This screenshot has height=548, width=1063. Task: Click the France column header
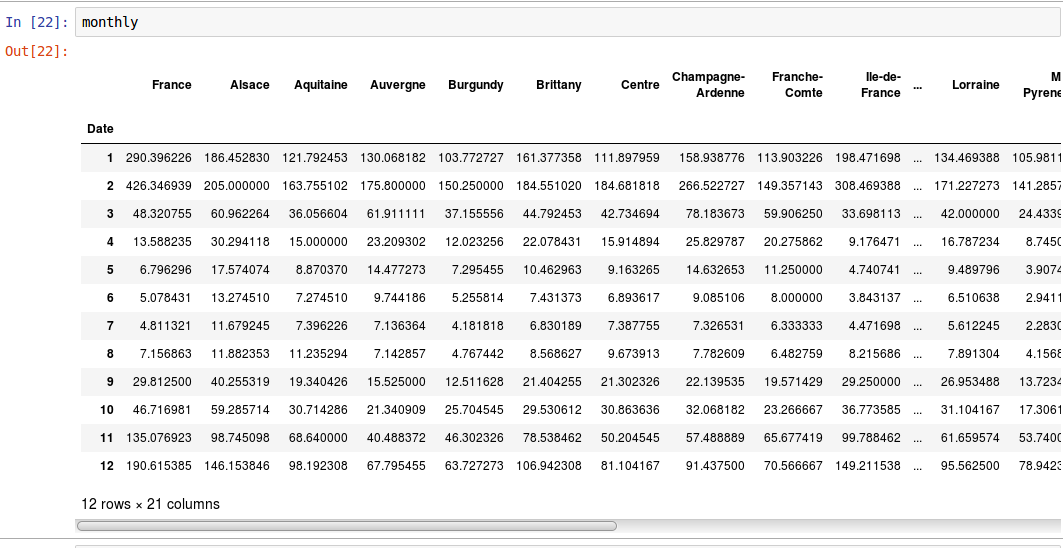[x=172, y=85]
